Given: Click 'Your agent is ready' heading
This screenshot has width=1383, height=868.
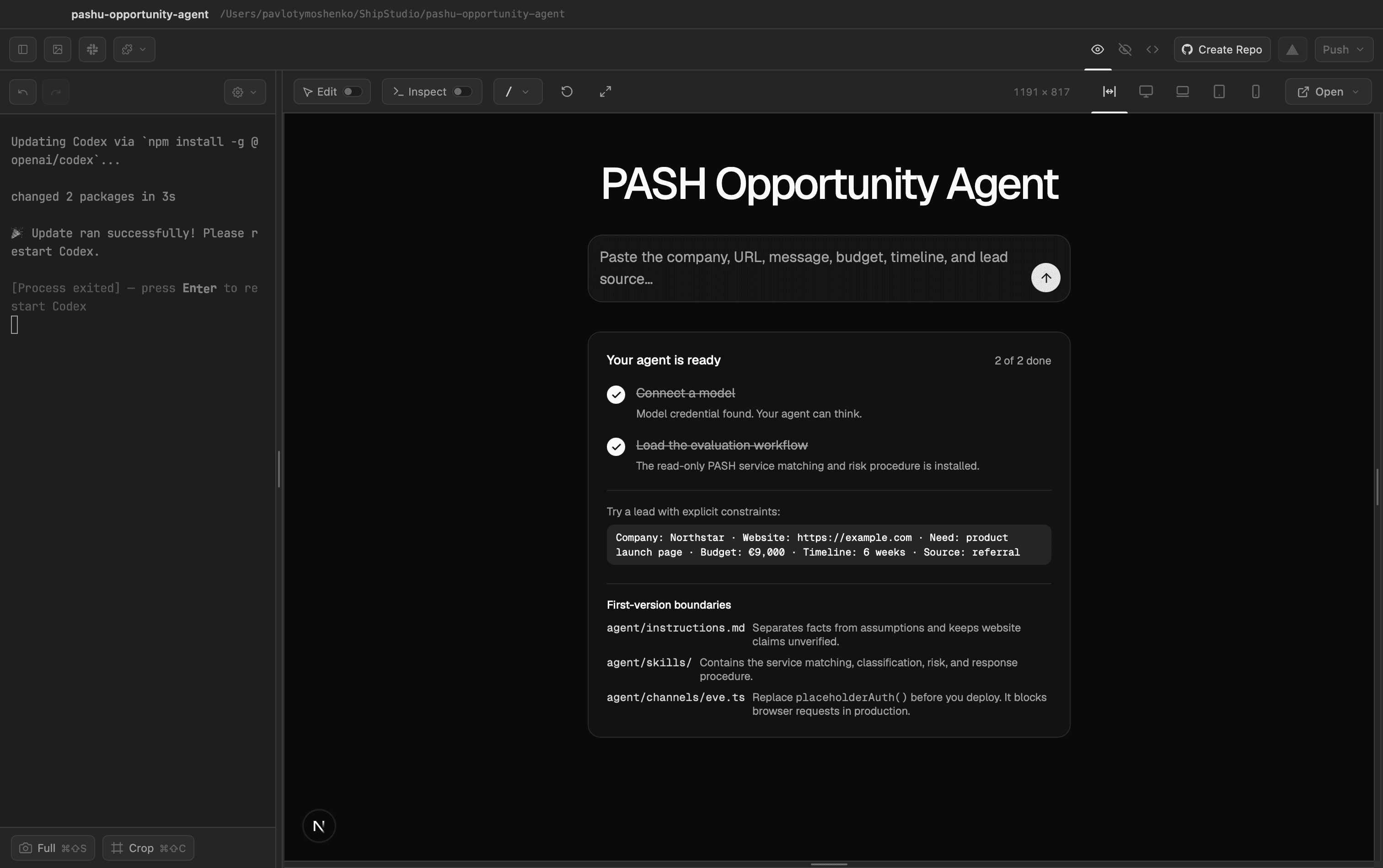Looking at the screenshot, I should click(x=664, y=360).
